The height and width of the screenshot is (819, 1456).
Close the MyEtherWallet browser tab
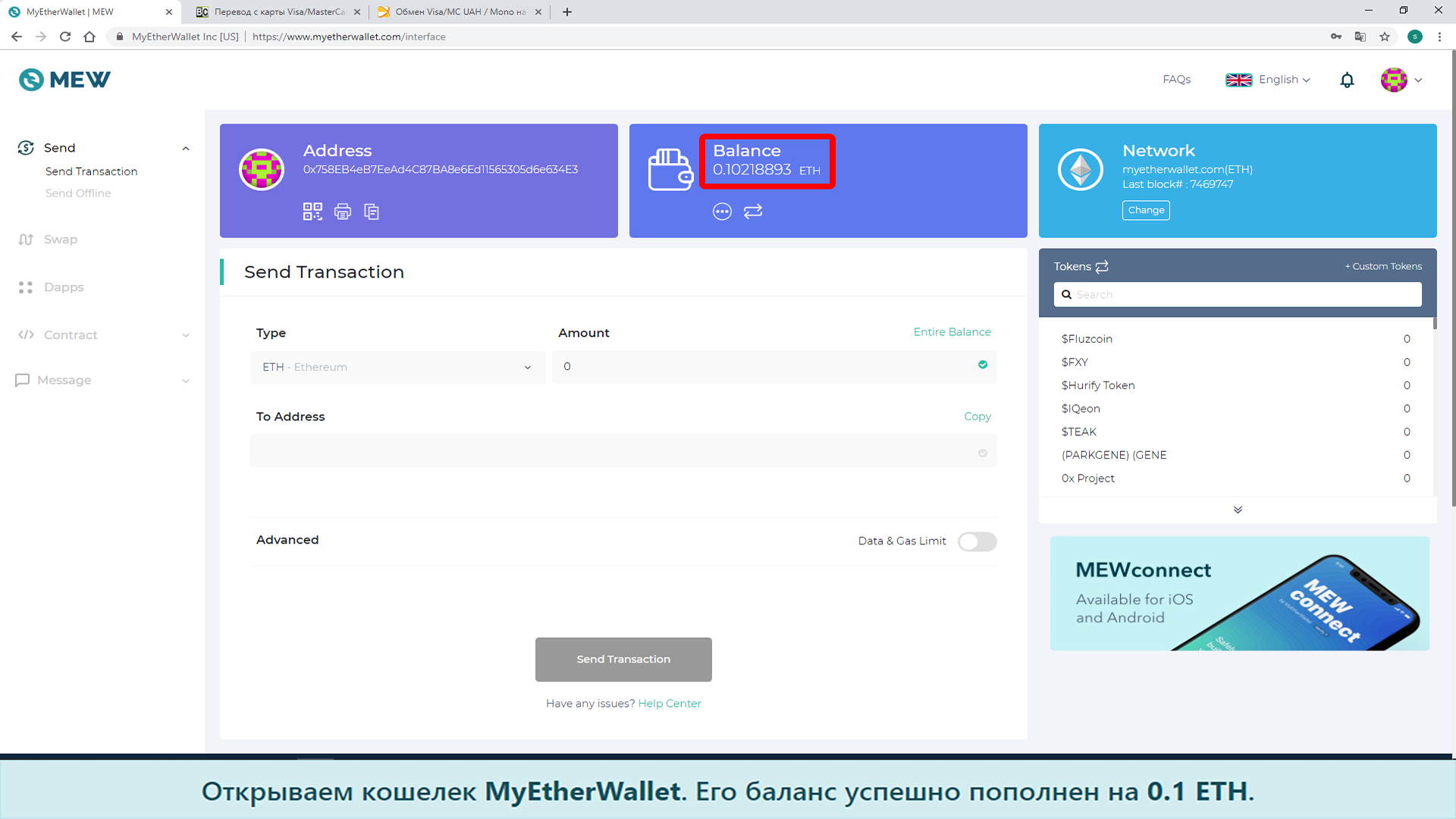(x=169, y=12)
